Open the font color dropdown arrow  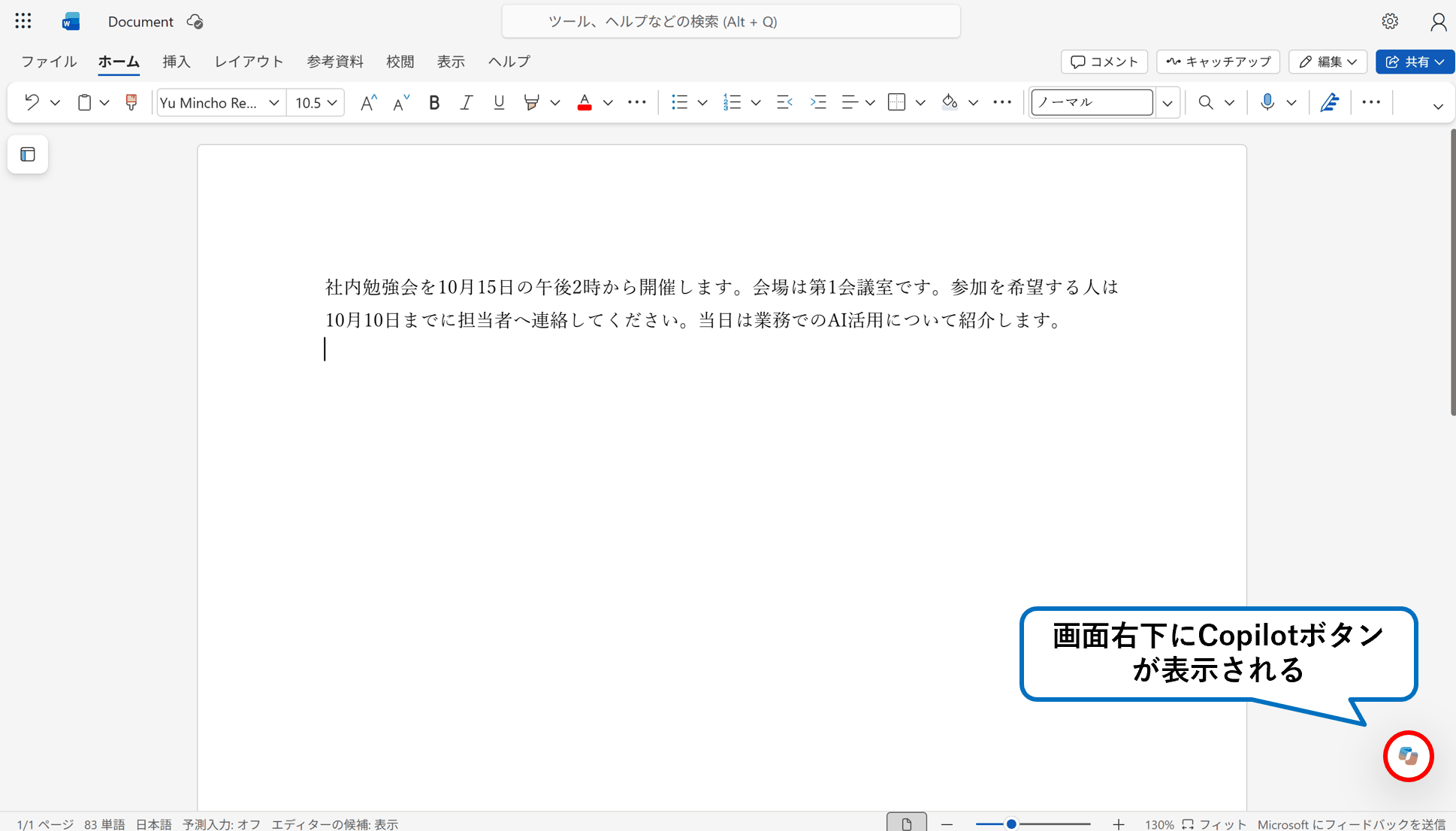[x=608, y=103]
